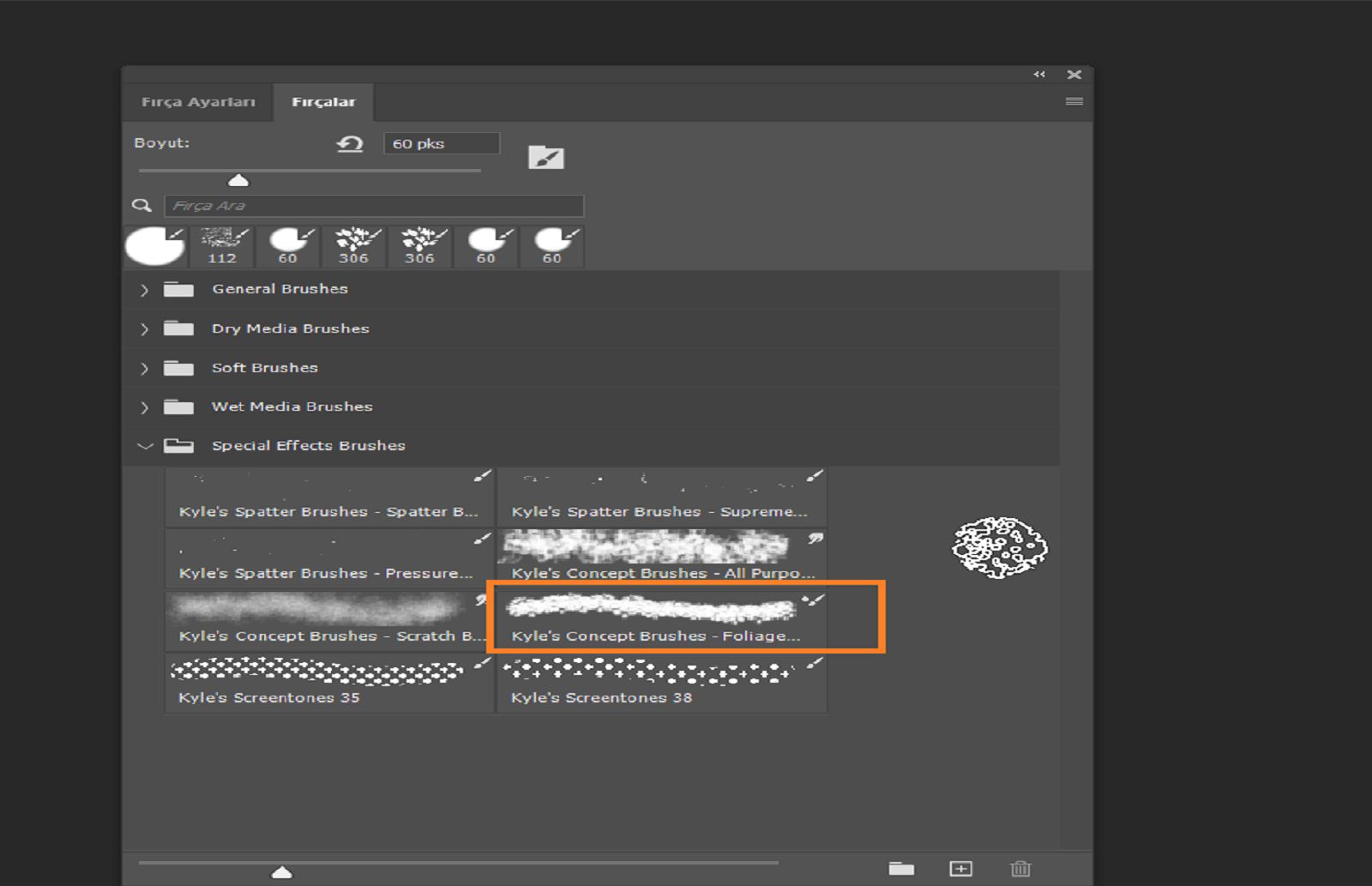Click the thumbnail size slider handle at panel bottom
Image resolution: width=1372 pixels, height=886 pixels.
281,872
